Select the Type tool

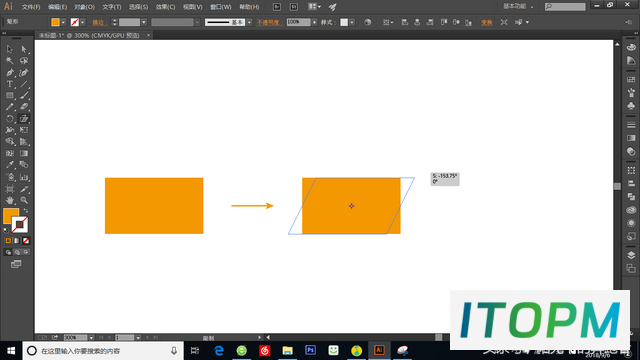[10, 84]
